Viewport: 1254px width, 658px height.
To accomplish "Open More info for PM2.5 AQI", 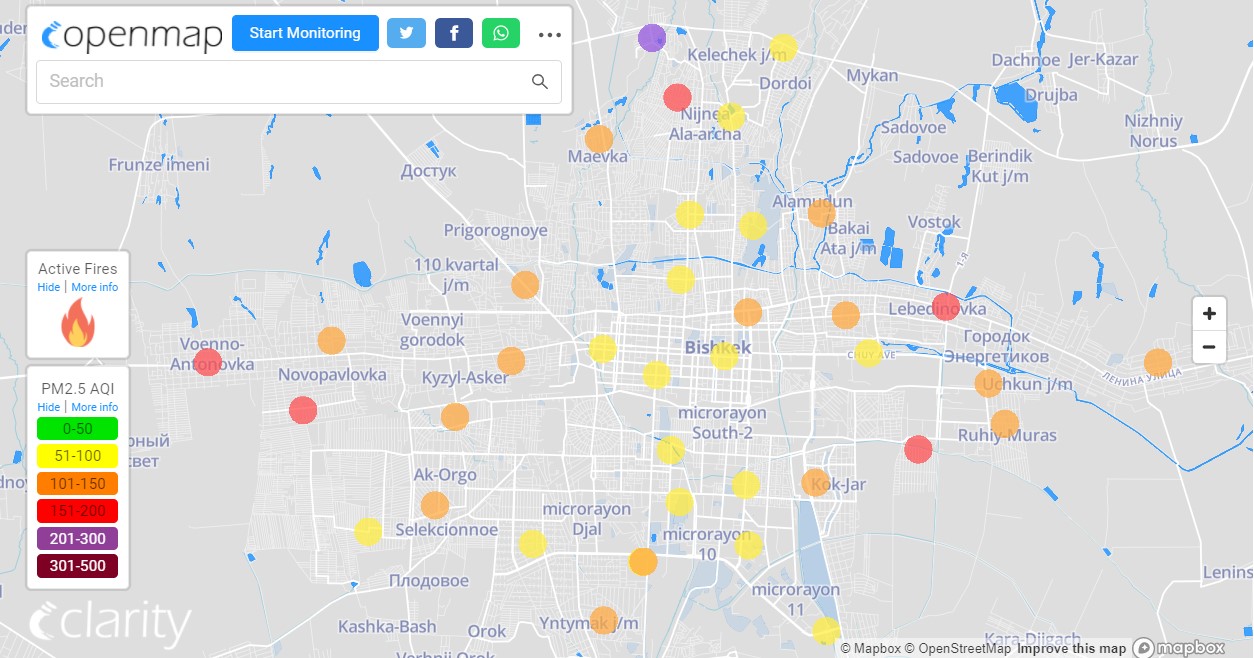I will pyautogui.click(x=94, y=408).
